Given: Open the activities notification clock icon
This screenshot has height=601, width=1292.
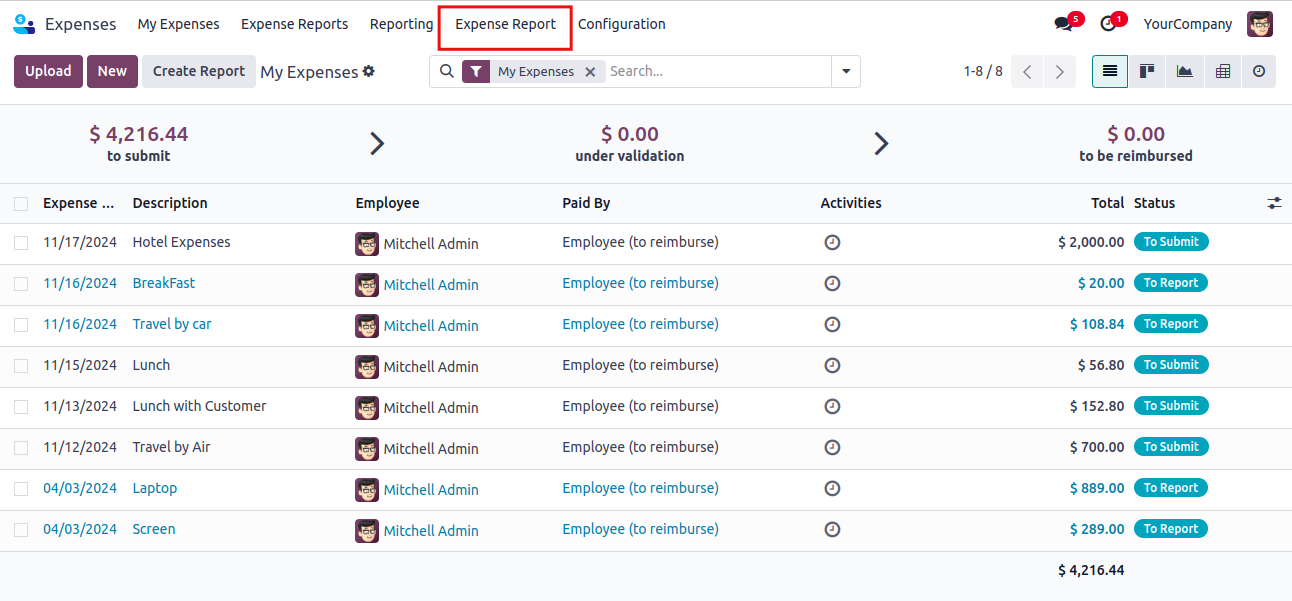Looking at the screenshot, I should click(1108, 24).
